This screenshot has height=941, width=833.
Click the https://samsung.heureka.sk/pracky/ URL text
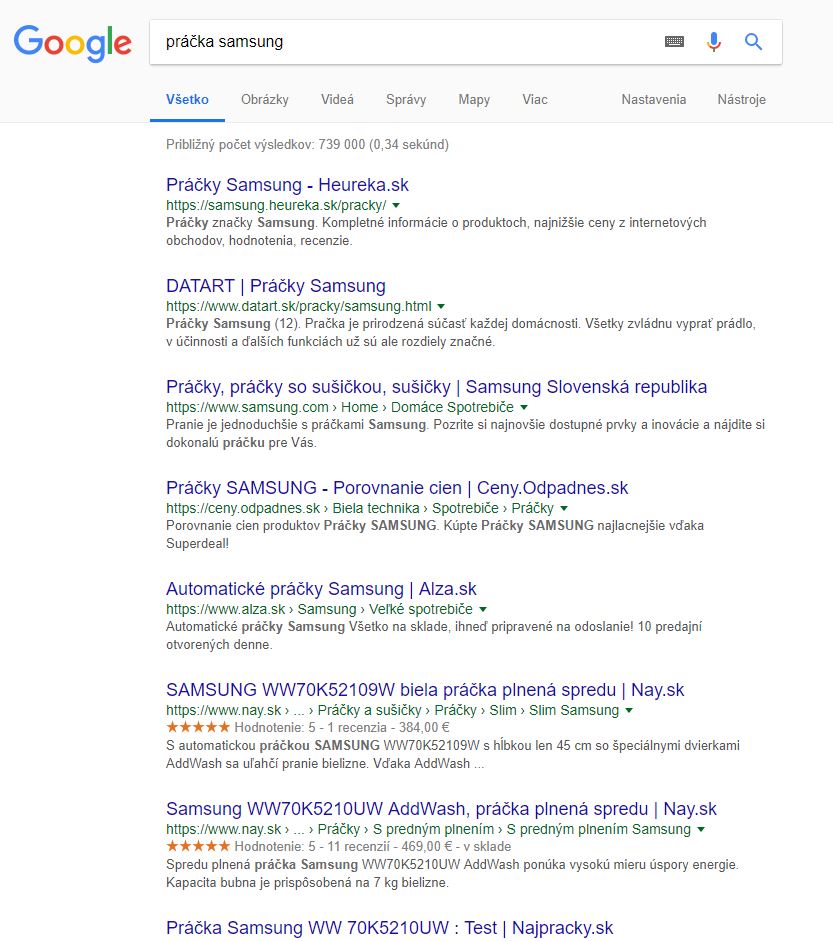pos(276,205)
